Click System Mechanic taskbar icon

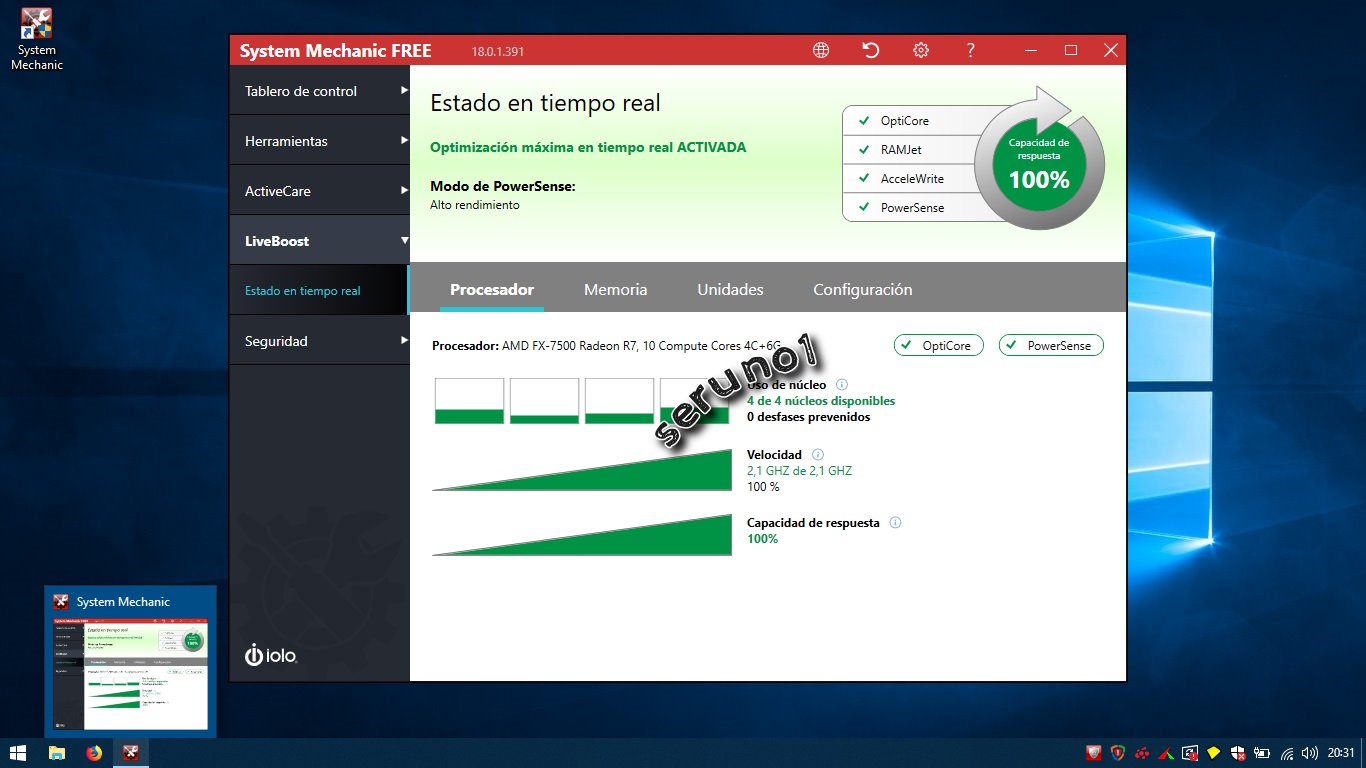(131, 753)
